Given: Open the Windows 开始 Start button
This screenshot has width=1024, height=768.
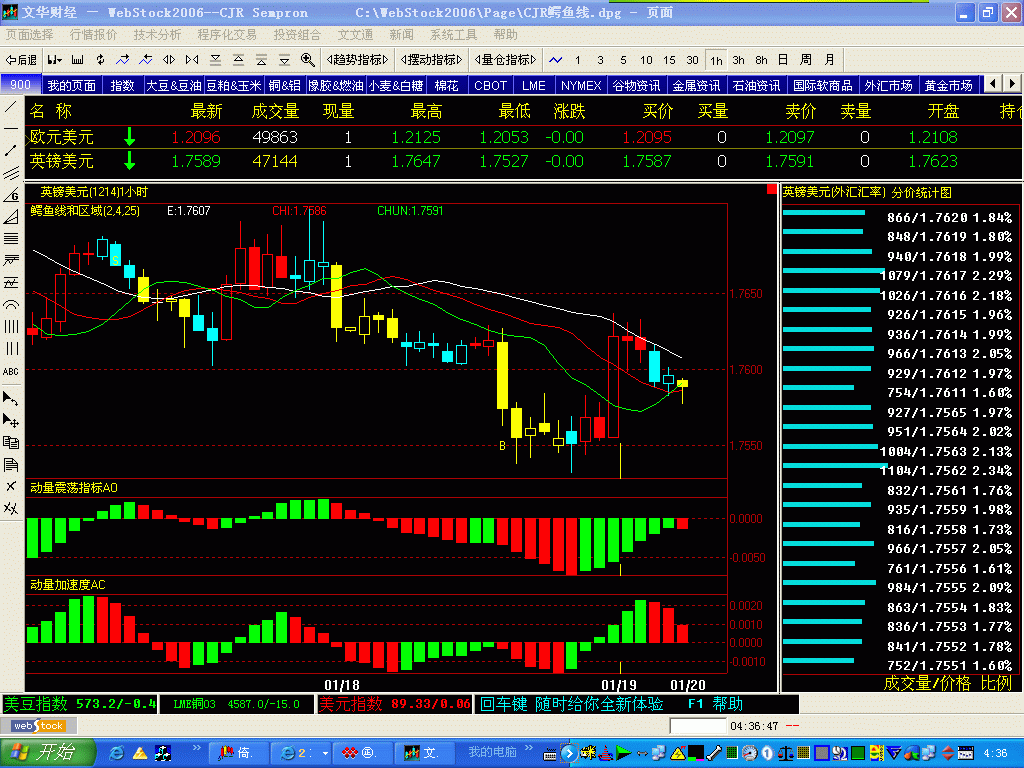Looking at the screenshot, I should 46,752.
